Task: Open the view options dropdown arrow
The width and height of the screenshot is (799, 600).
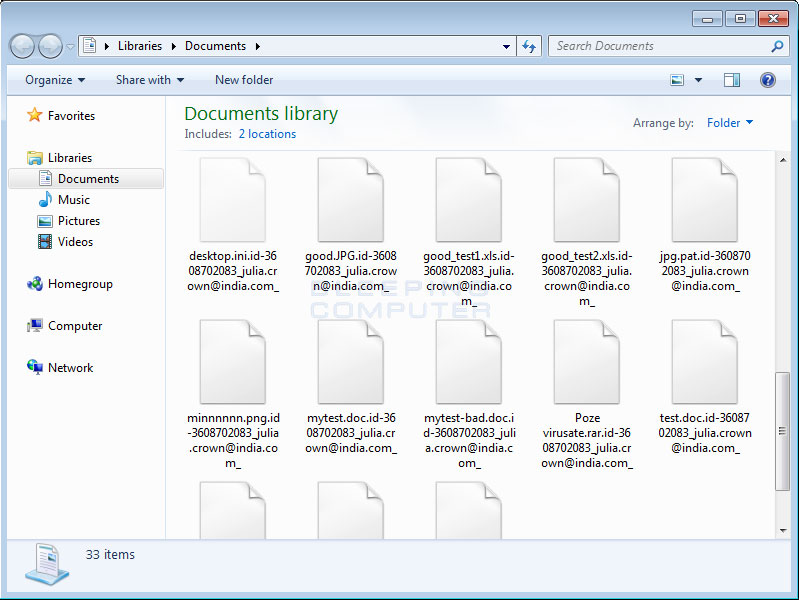Action: click(x=699, y=80)
